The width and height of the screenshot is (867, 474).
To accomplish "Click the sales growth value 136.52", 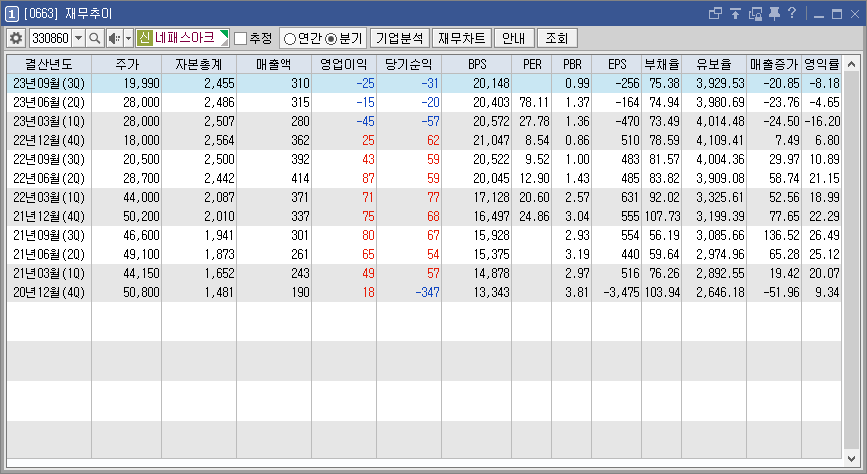I will tap(781, 235).
